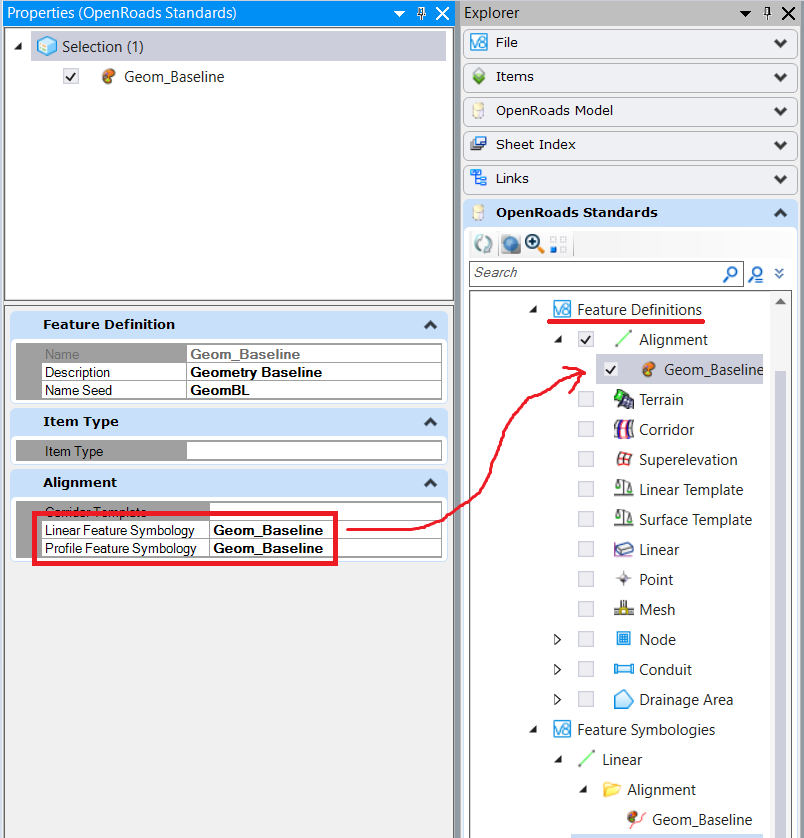Viewport: 804px width, 838px height.
Task: Click the Alignment folder icon under Feature Symbologies
Action: (612, 789)
